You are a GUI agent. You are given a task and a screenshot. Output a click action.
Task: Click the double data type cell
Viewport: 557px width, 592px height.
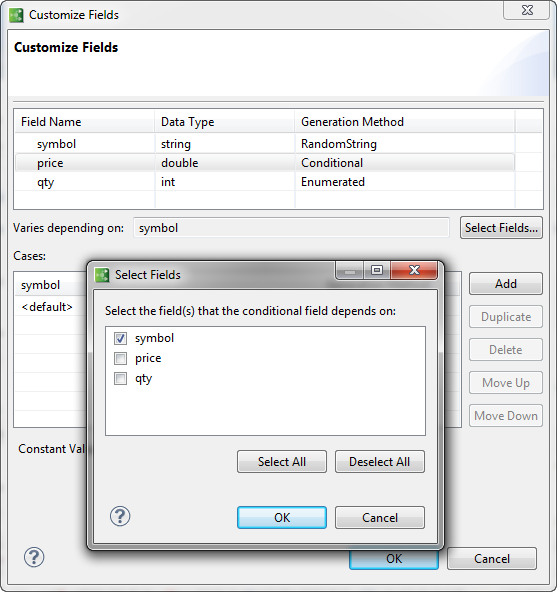click(x=225, y=163)
